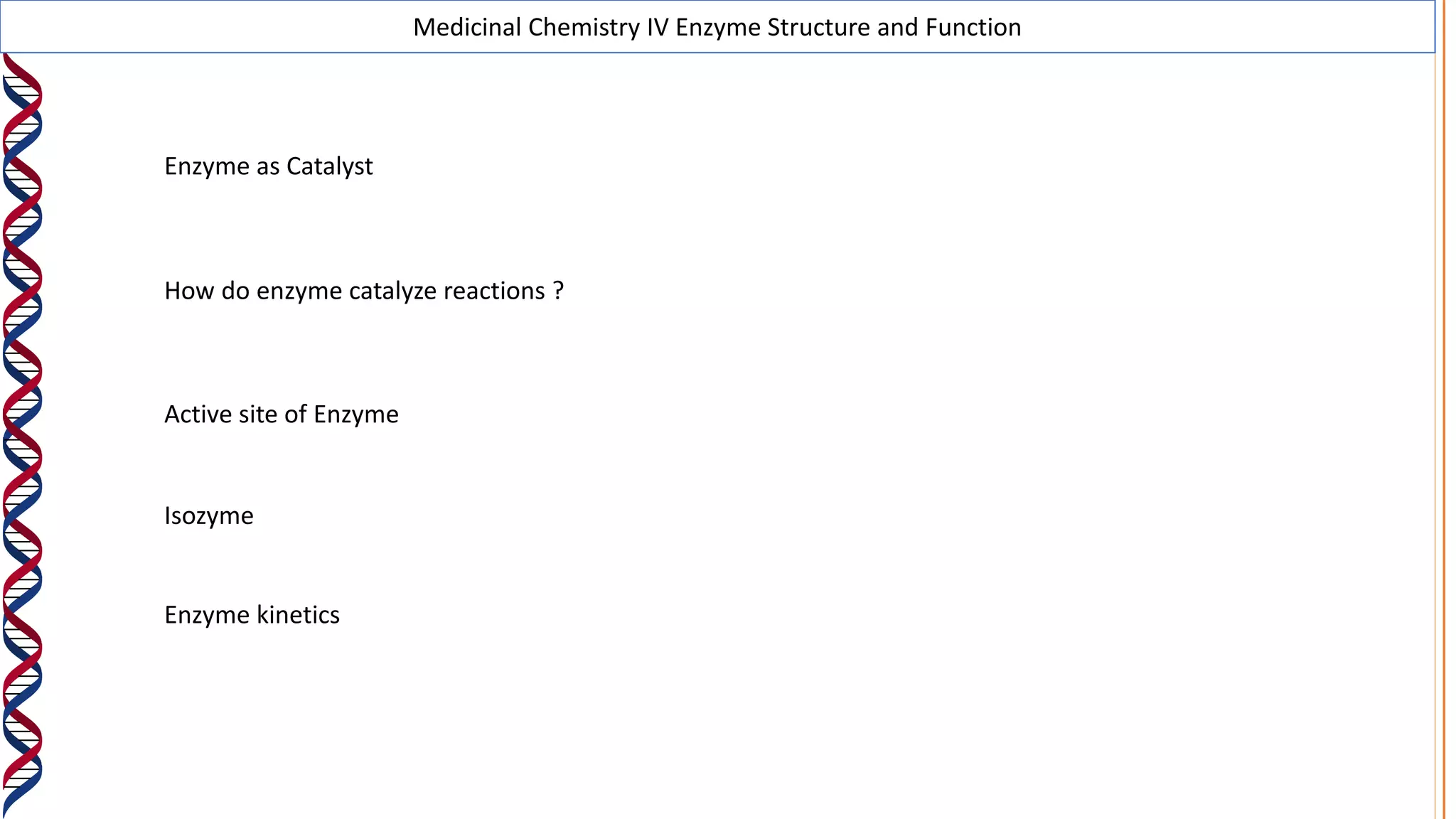Viewport: 1456px width, 819px height.
Task: Click the DNA double helix graphic
Action: pyautogui.click(x=22, y=434)
